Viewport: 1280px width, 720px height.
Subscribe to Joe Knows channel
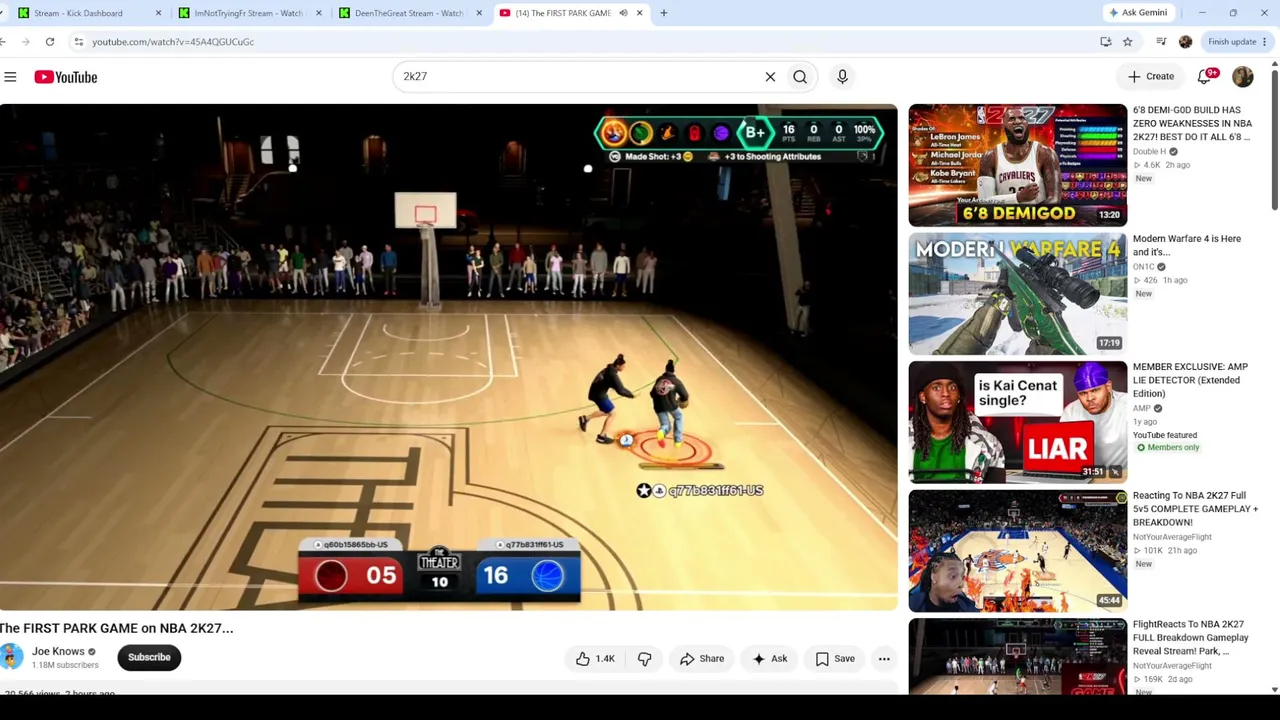[x=149, y=657]
